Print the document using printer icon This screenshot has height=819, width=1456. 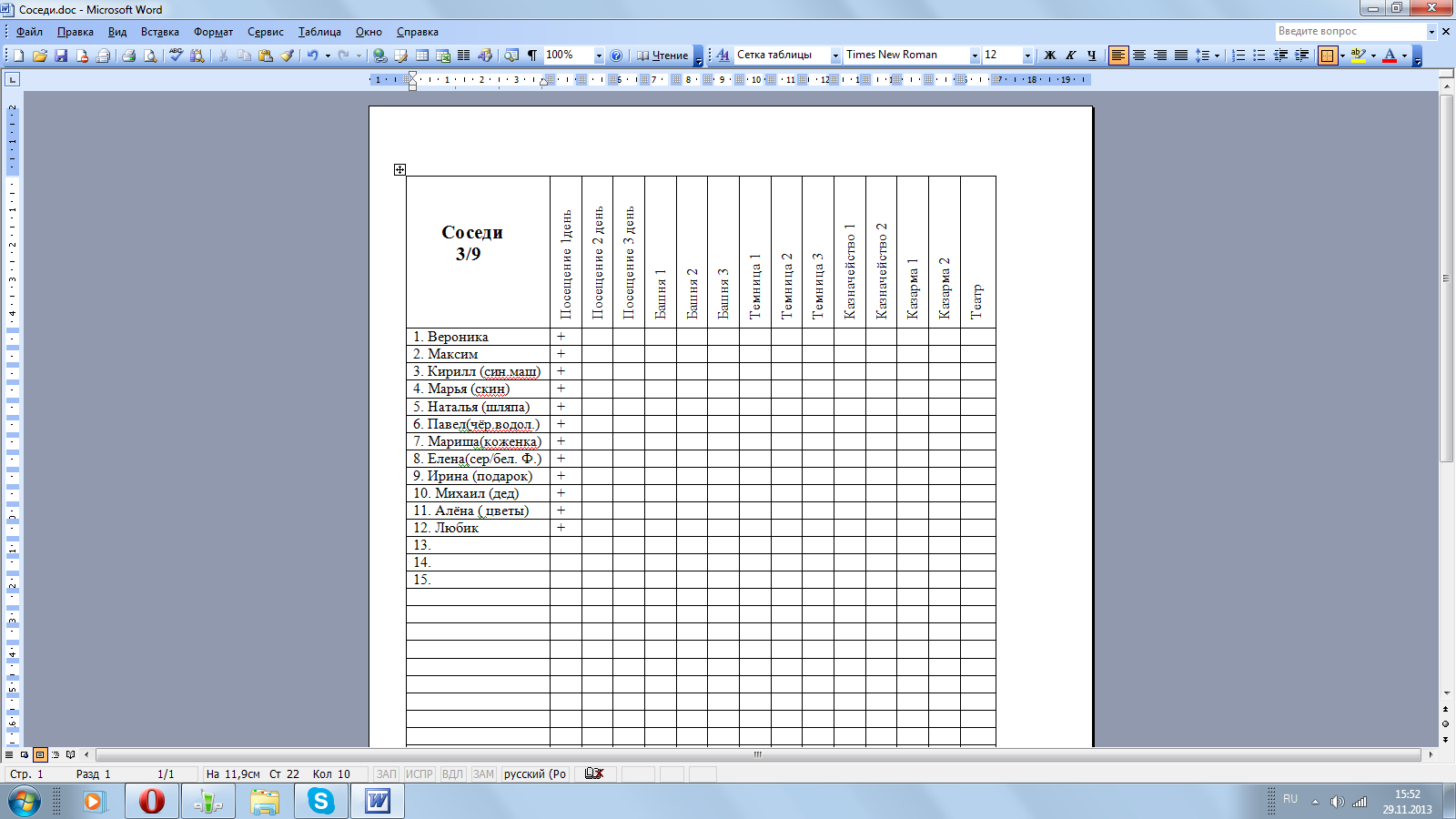click(x=128, y=56)
